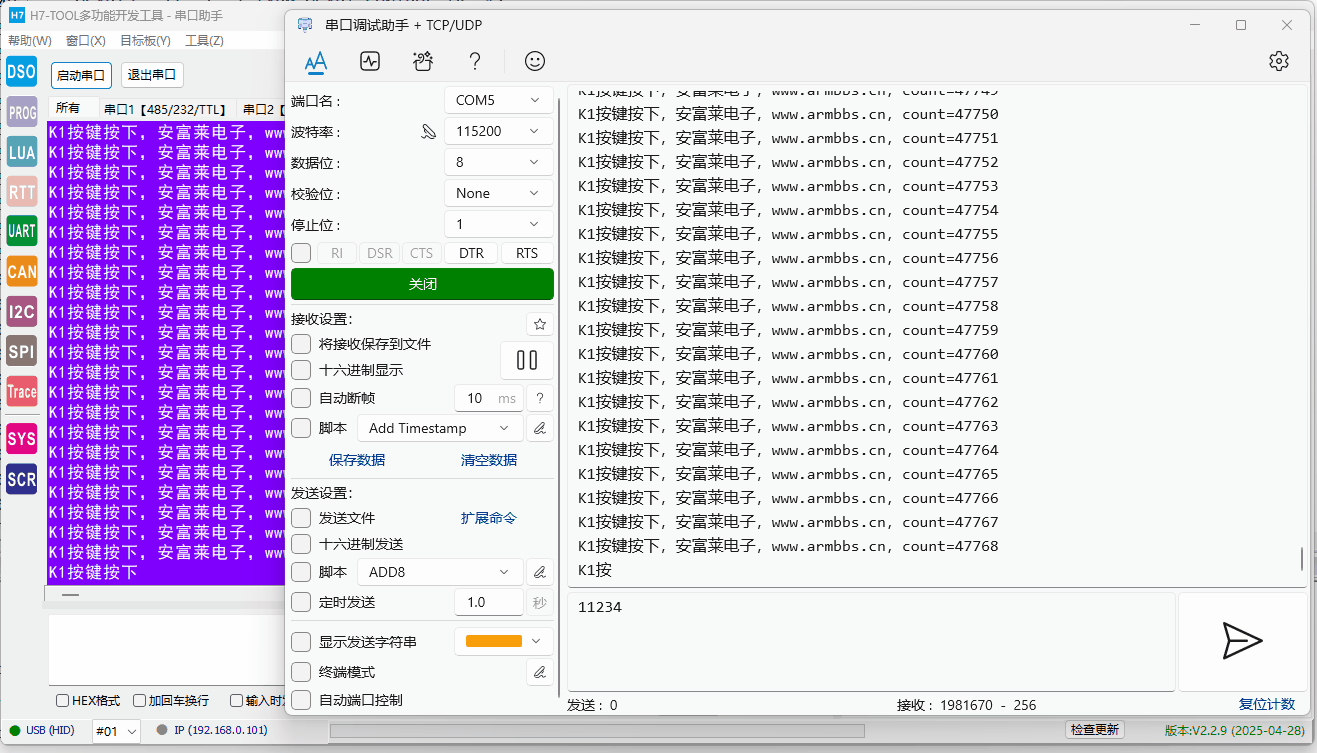
Task: Edit terminal mode with its pencil icon
Action: coord(540,672)
